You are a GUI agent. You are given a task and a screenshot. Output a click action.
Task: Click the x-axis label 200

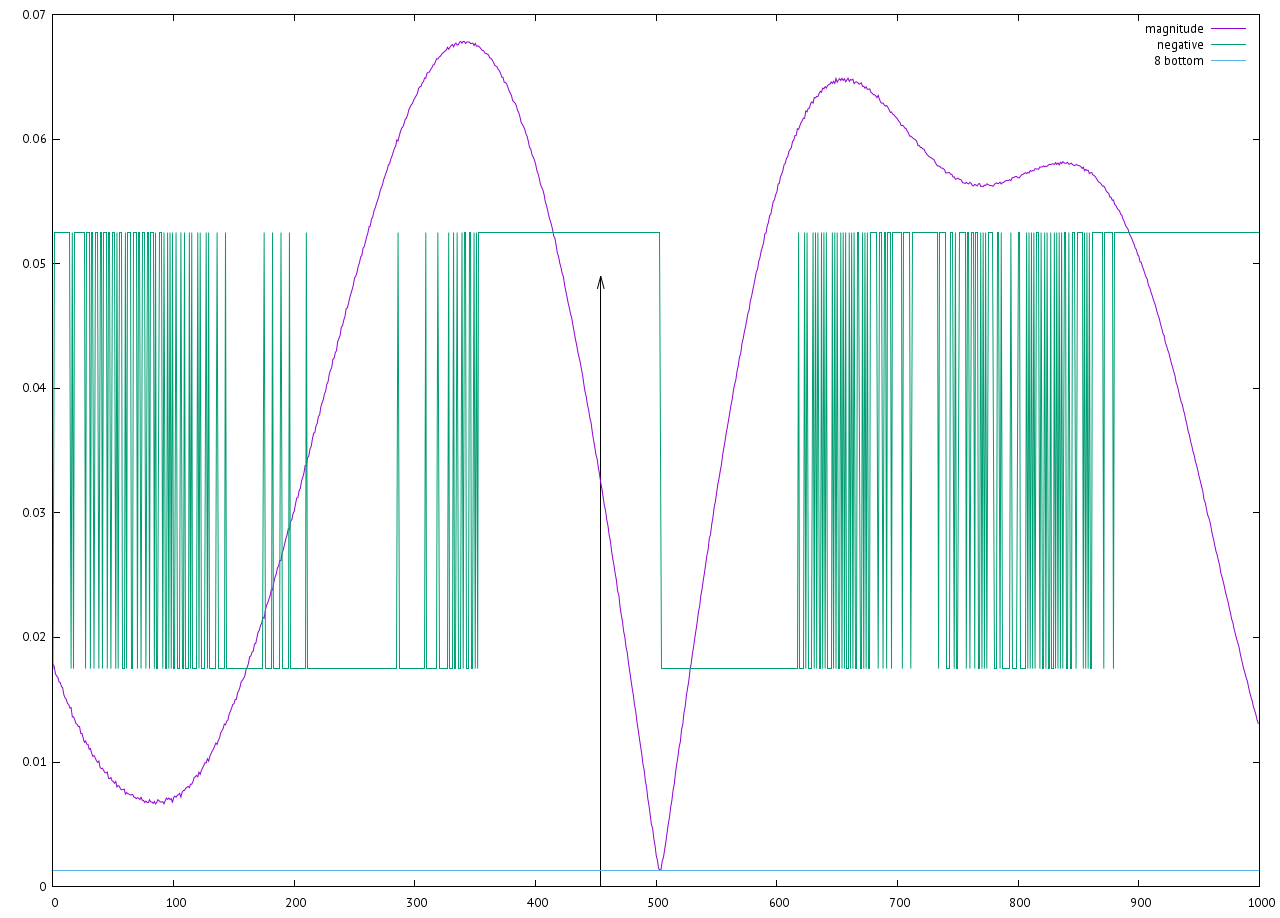click(x=294, y=903)
